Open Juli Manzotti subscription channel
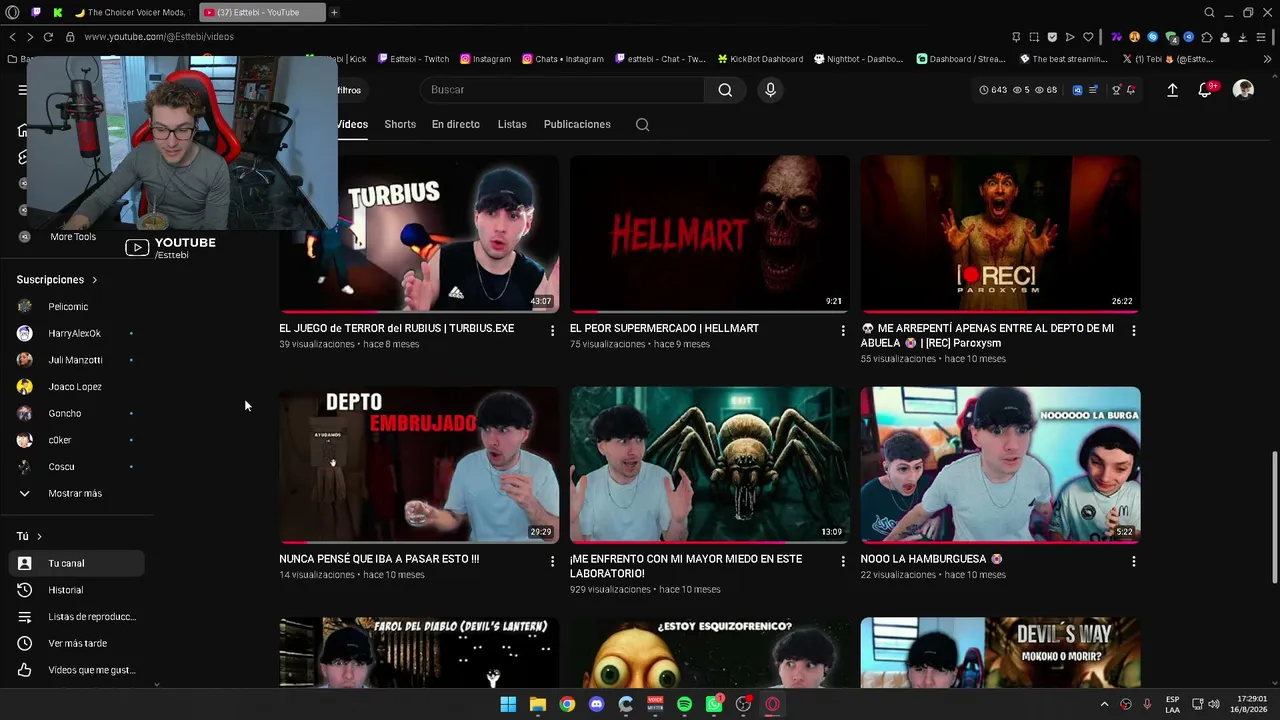 pyautogui.click(x=76, y=360)
